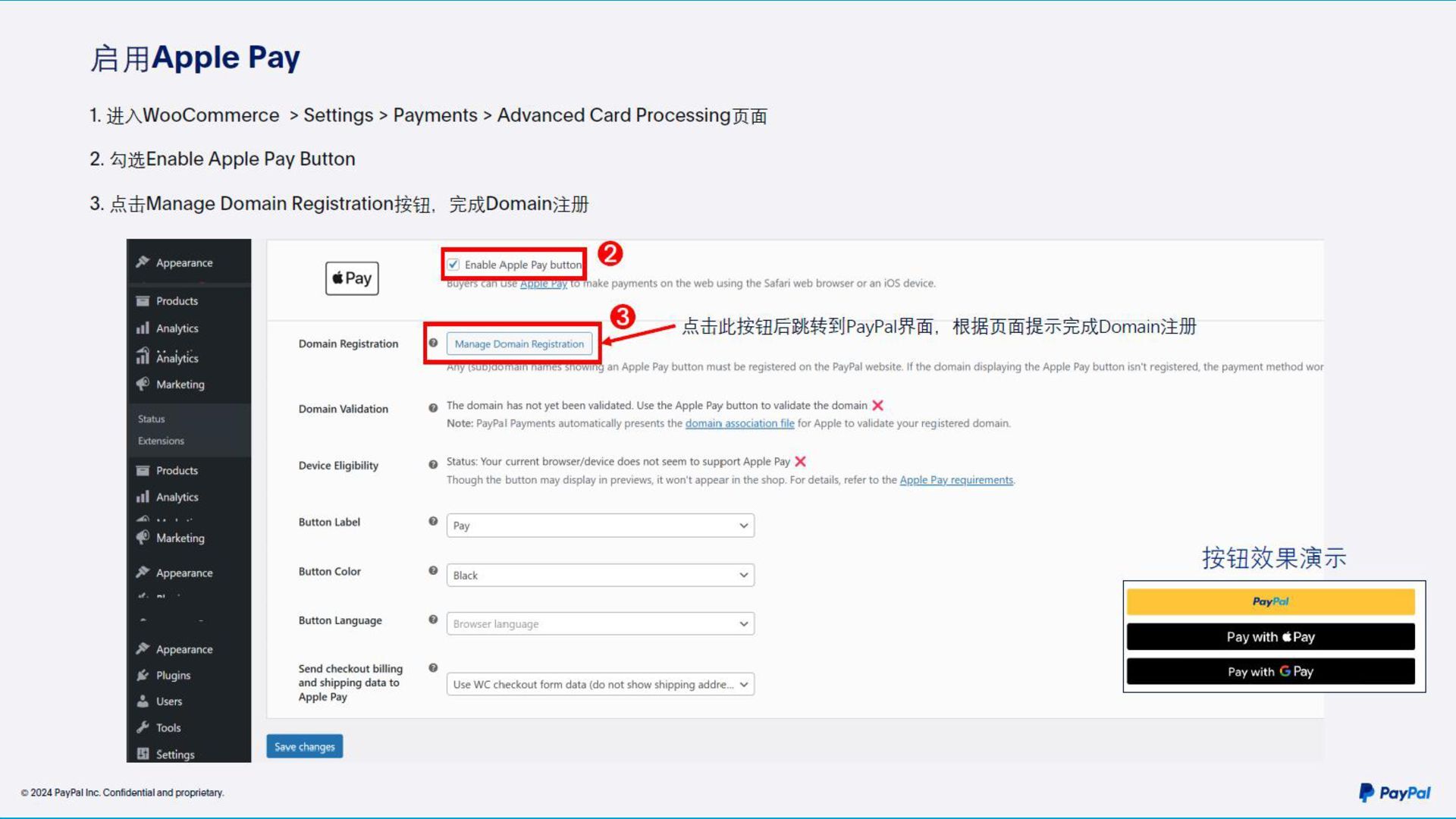Click the Plugins plug icon in sidebar
Screen dimensions: 1456x819
click(x=143, y=675)
